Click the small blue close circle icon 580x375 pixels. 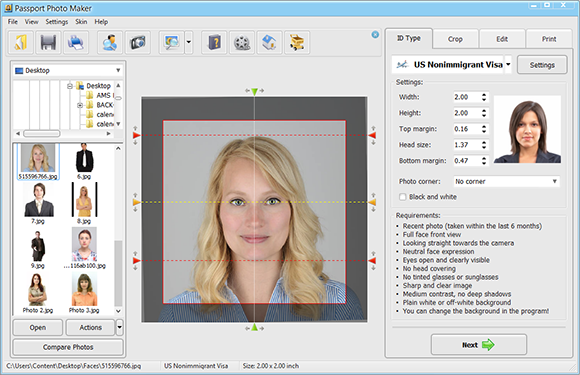click(375, 34)
